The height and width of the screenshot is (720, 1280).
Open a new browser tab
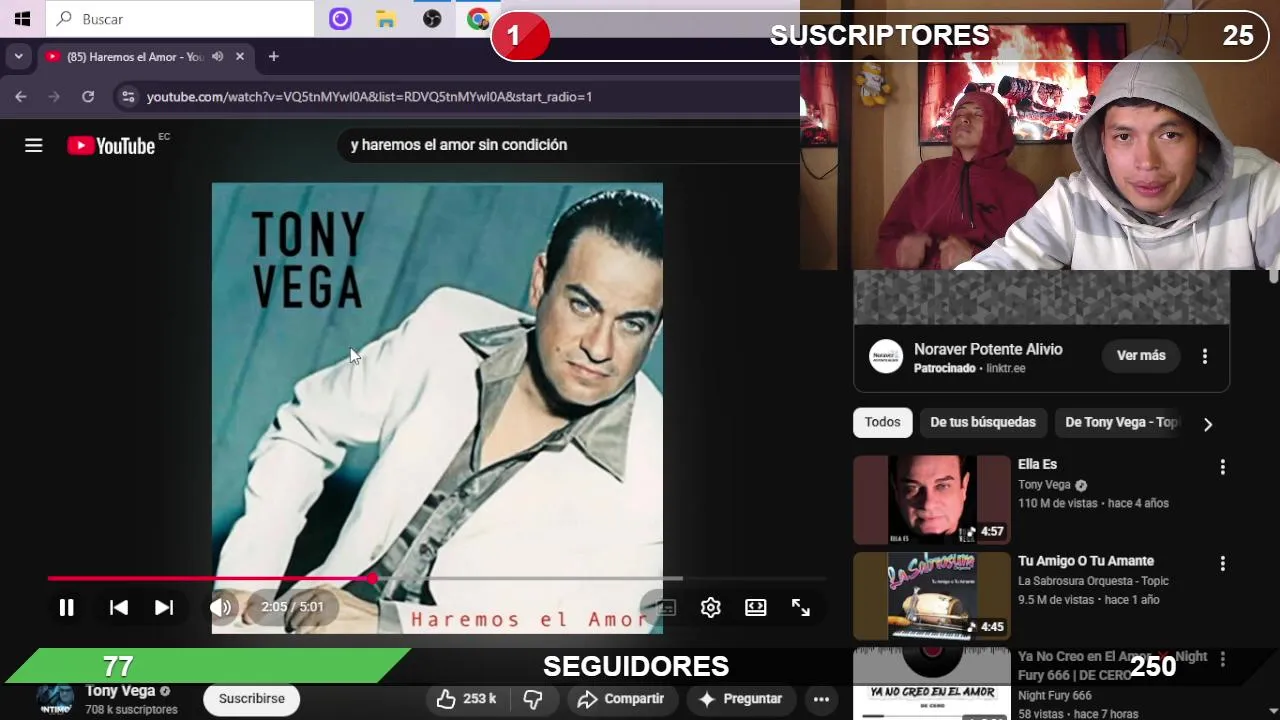(x=273, y=57)
